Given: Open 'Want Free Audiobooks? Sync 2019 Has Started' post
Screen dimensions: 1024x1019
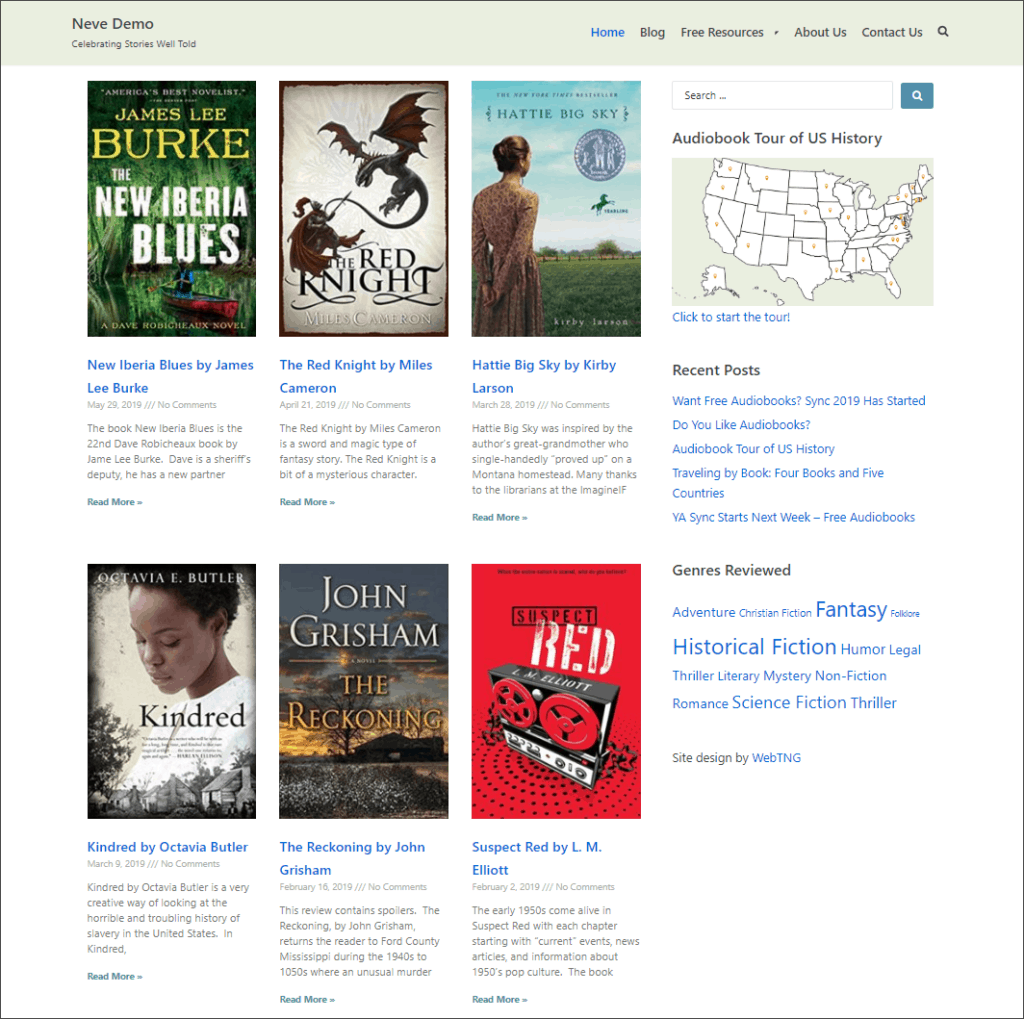Looking at the screenshot, I should (799, 400).
